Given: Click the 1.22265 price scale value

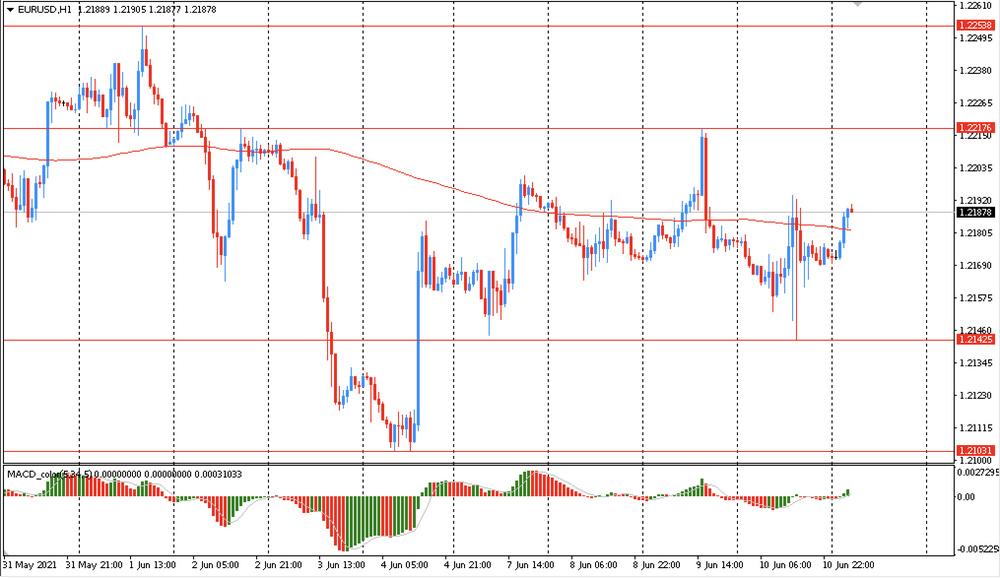Looking at the screenshot, I should 976,103.
